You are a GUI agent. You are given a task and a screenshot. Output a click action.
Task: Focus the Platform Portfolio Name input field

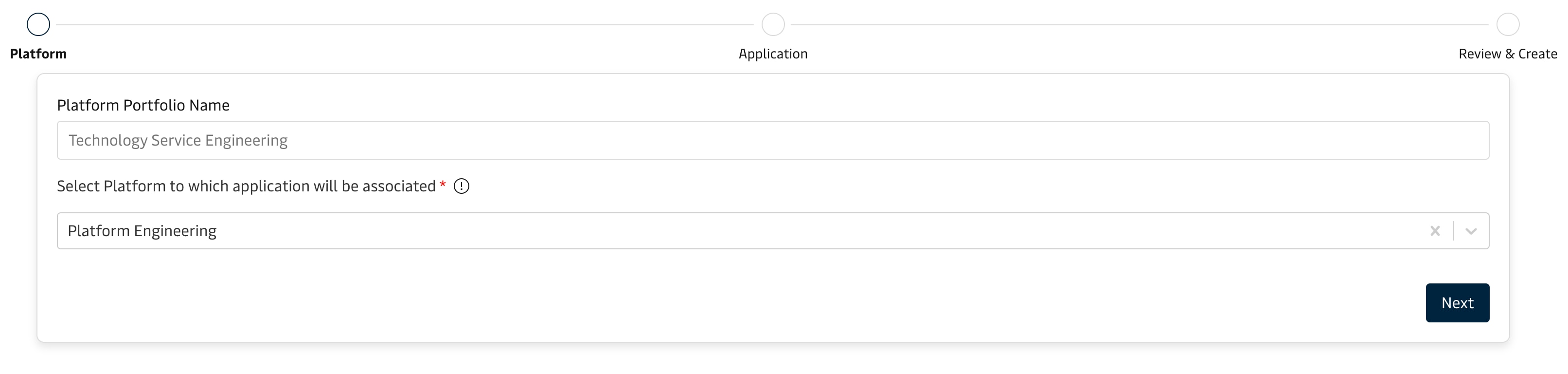pos(773,140)
